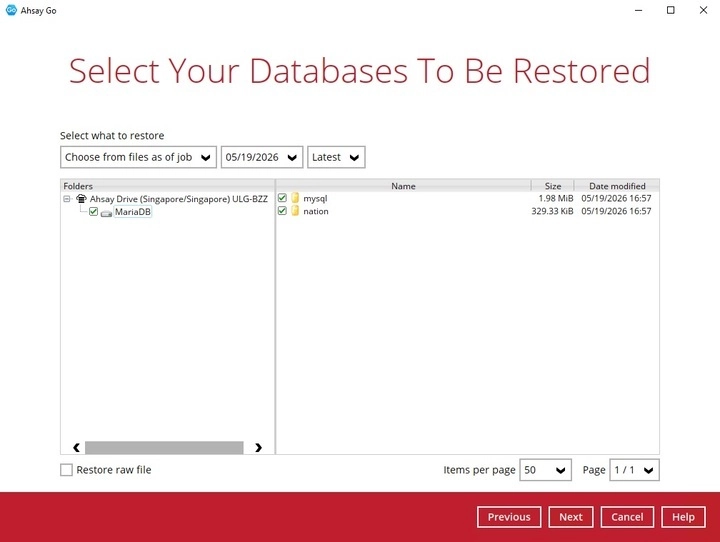The height and width of the screenshot is (542, 720).
Task: Click the mysql database icon
Action: point(295,198)
